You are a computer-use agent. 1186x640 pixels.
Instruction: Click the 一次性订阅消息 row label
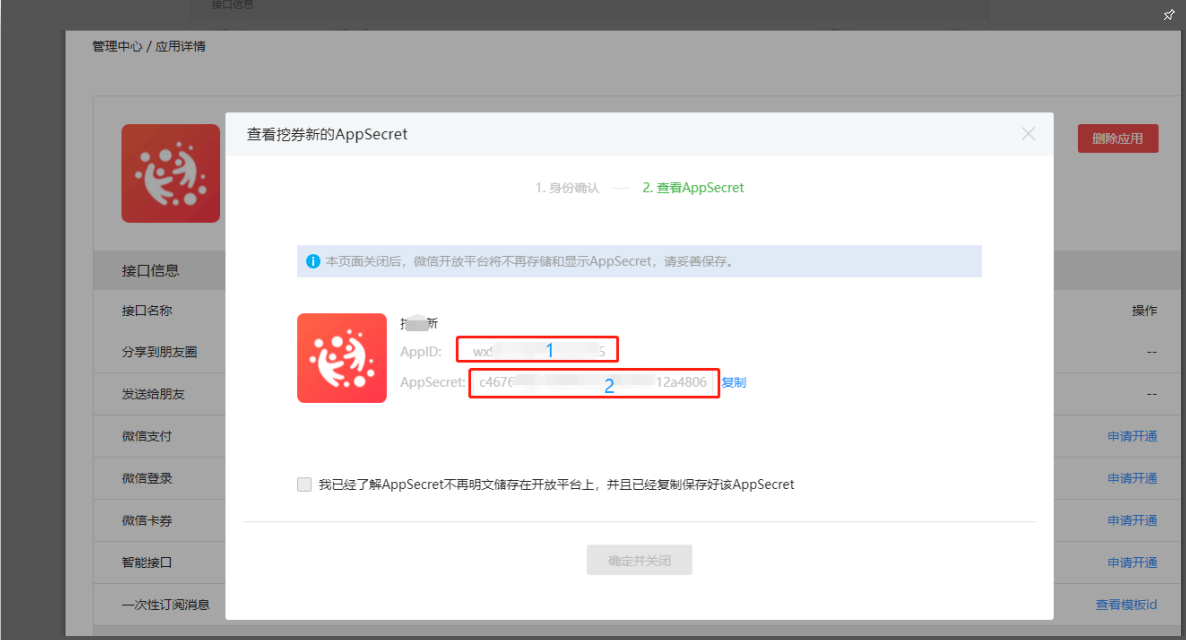coord(166,604)
